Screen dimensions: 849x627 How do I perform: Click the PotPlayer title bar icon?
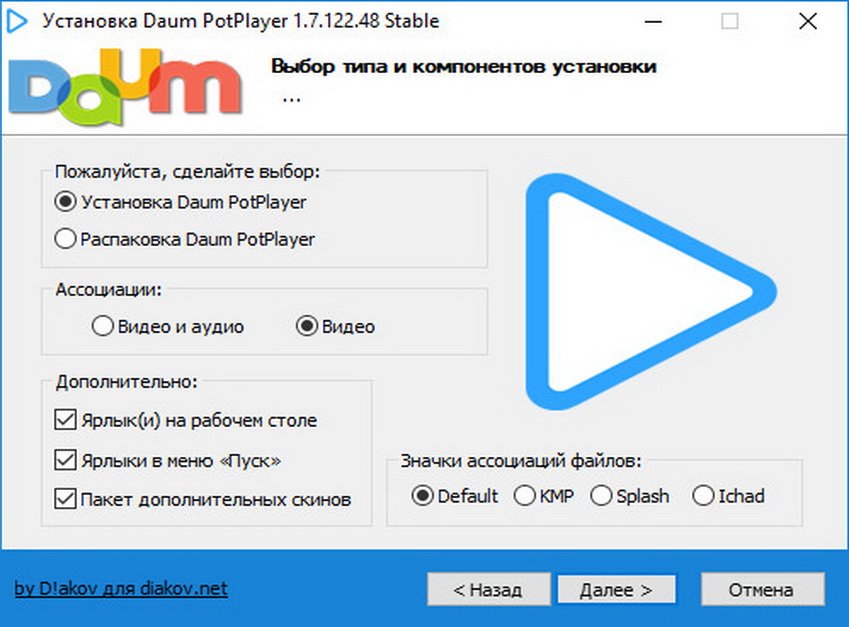[17, 21]
